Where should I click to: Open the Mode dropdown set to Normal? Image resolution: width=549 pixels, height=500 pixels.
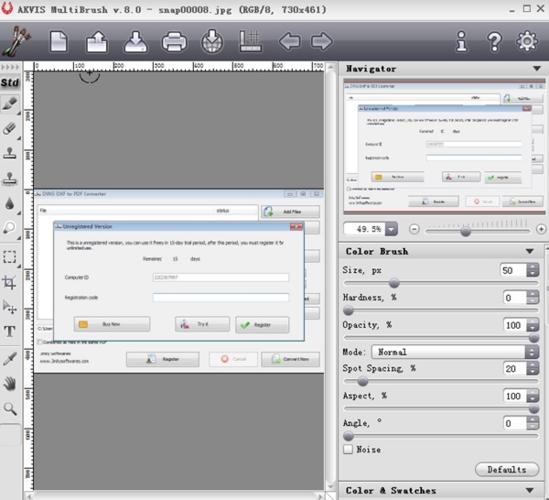tap(455, 352)
